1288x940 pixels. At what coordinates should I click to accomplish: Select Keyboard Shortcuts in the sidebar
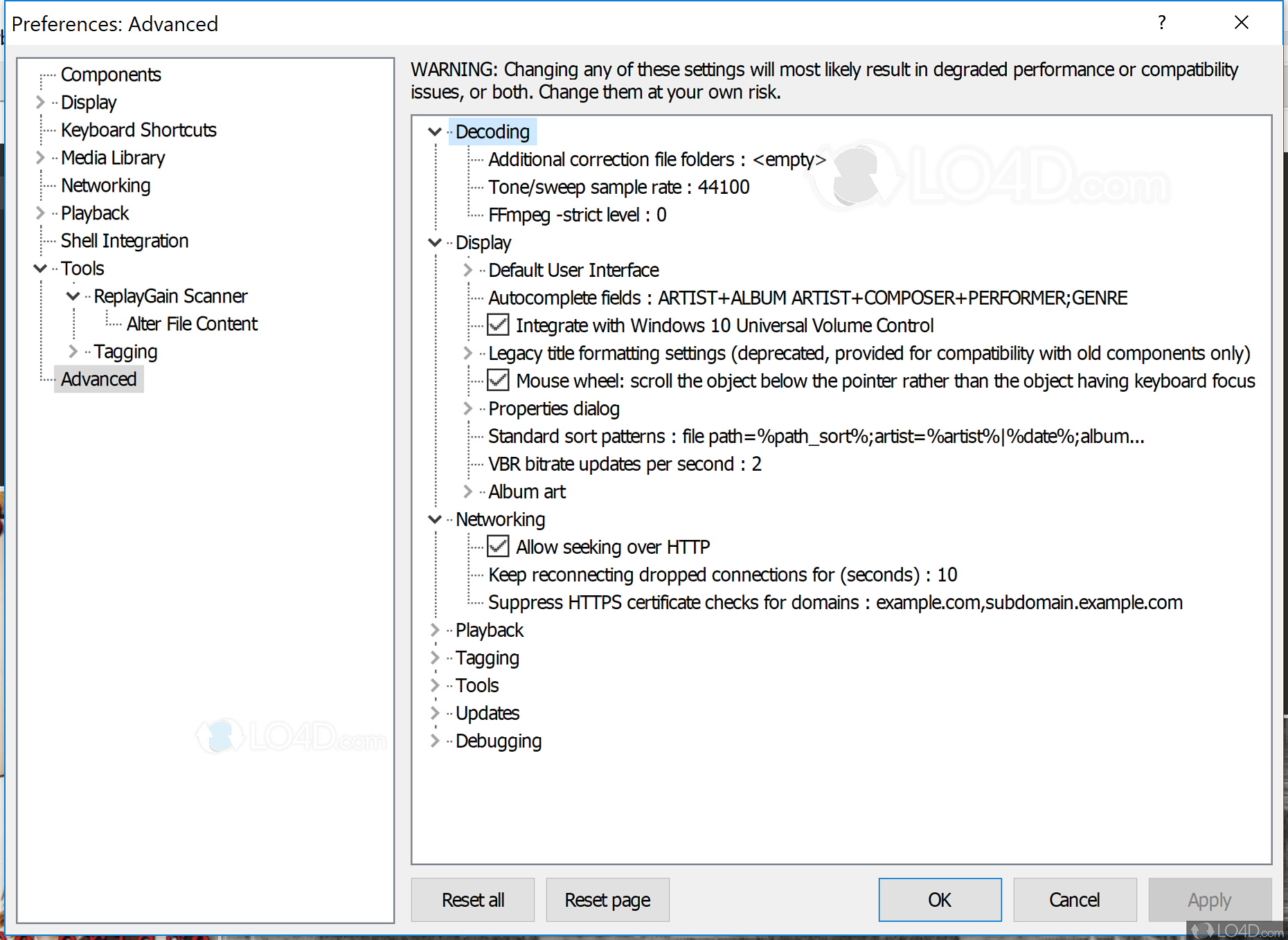(x=138, y=129)
